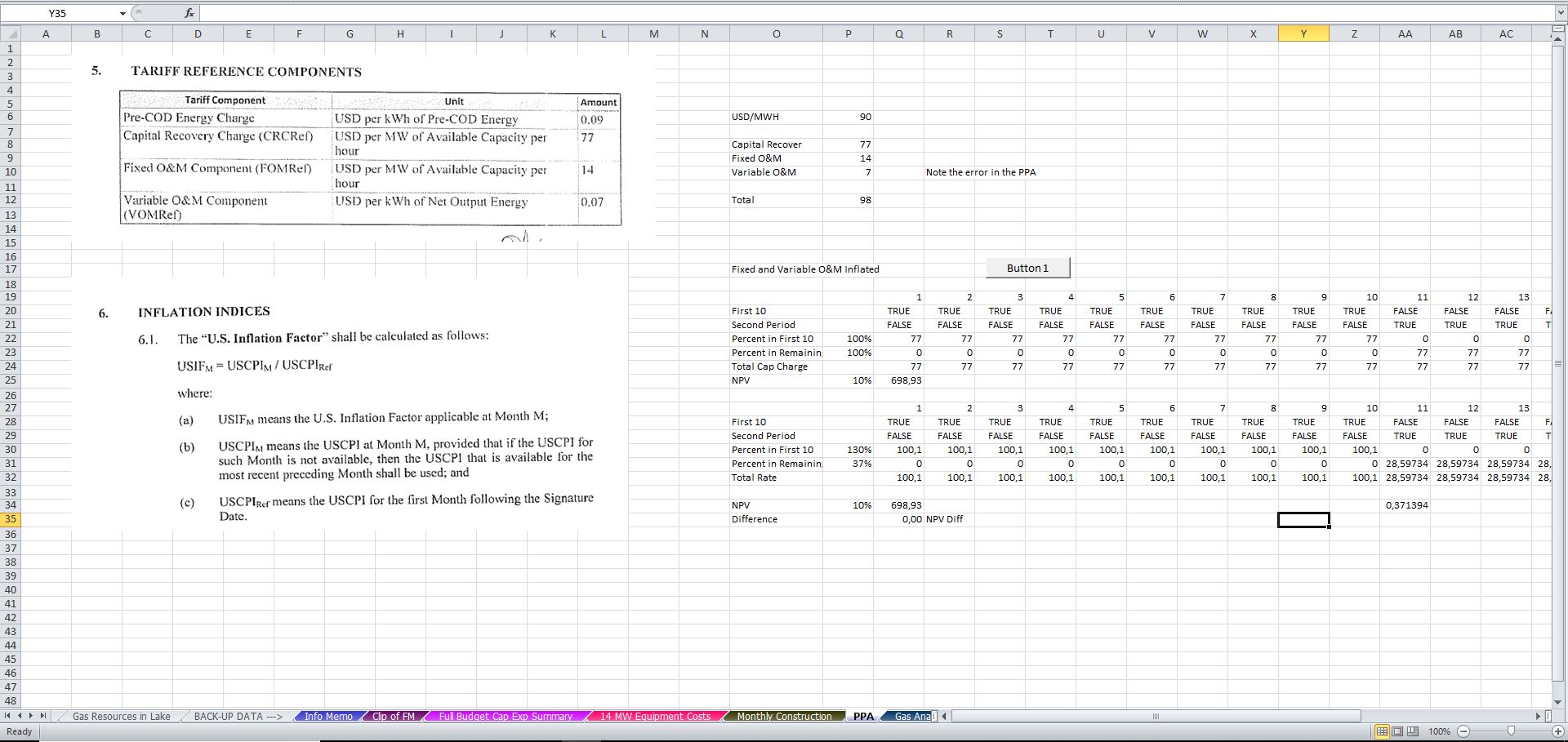Select the column Y header

coord(1303,33)
